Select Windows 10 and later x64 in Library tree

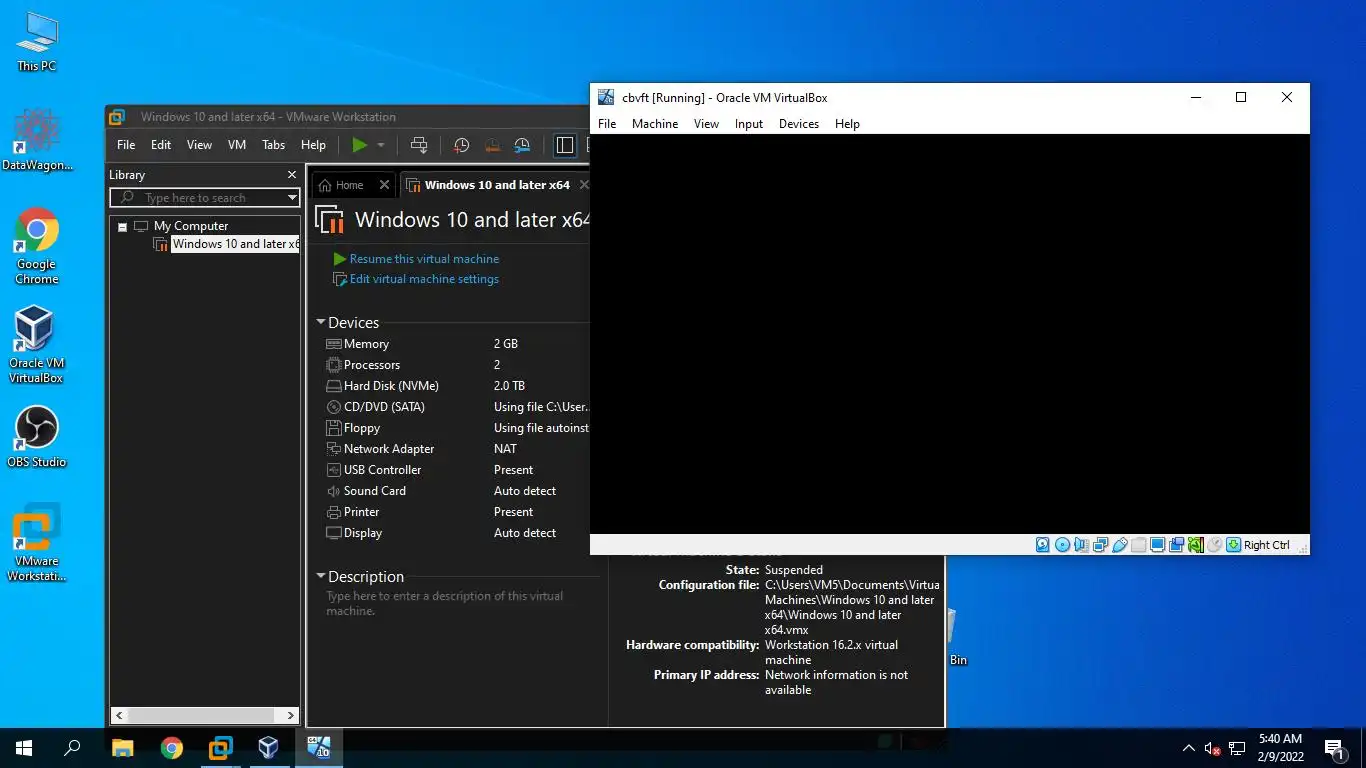pyautogui.click(x=235, y=244)
